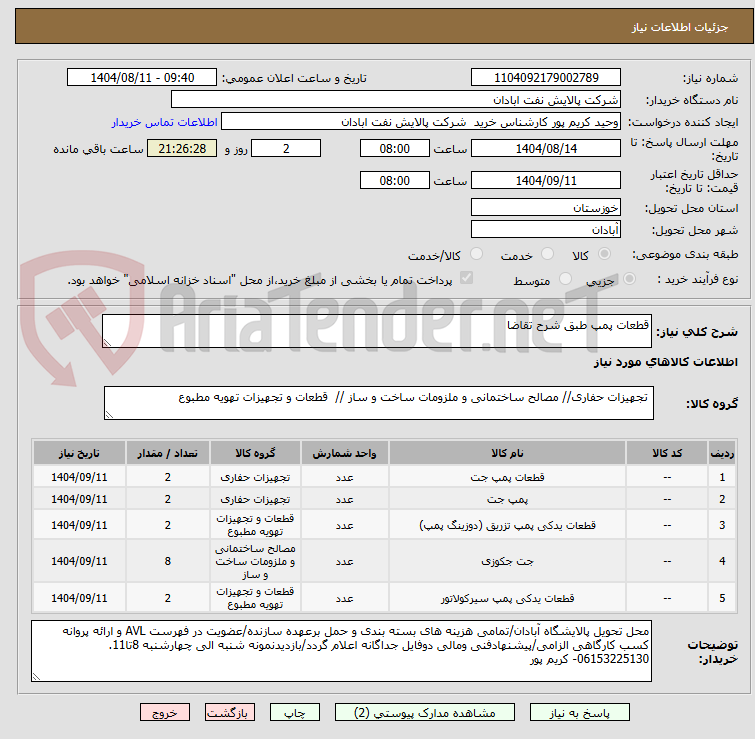This screenshot has height=739, width=755.
Task: Open 'مشاهده مدارک پیوستی (2)' attachments
Action: (424, 713)
